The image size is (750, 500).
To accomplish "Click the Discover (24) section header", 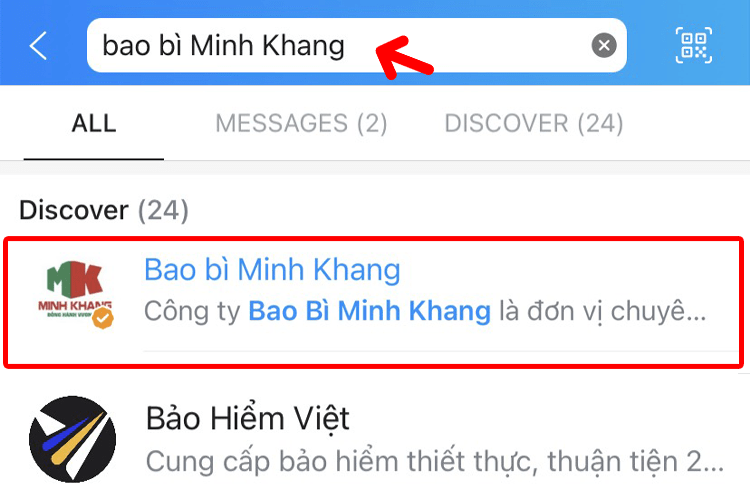I will (104, 210).
